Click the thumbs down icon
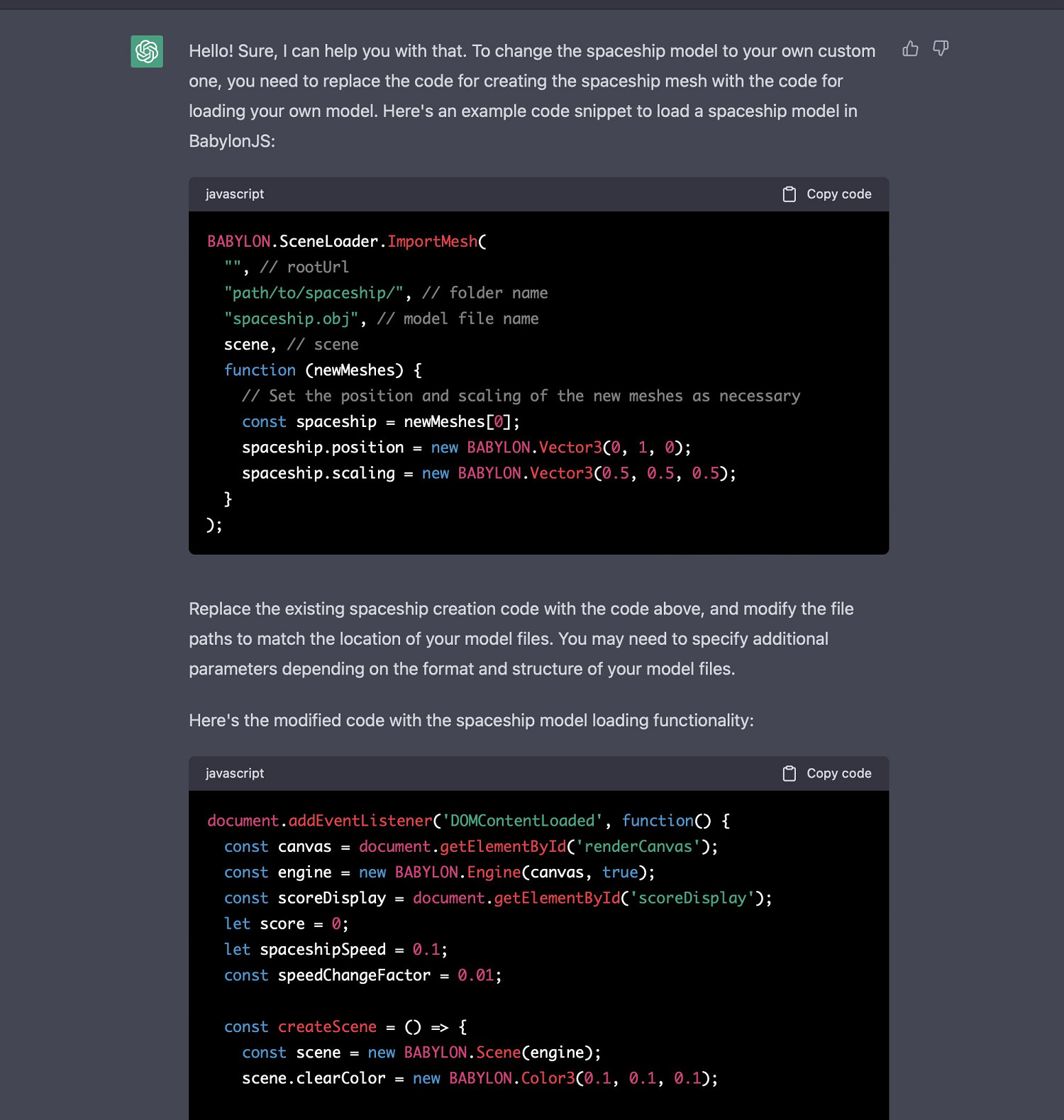This screenshot has width=1064, height=1120. pyautogui.click(x=941, y=49)
